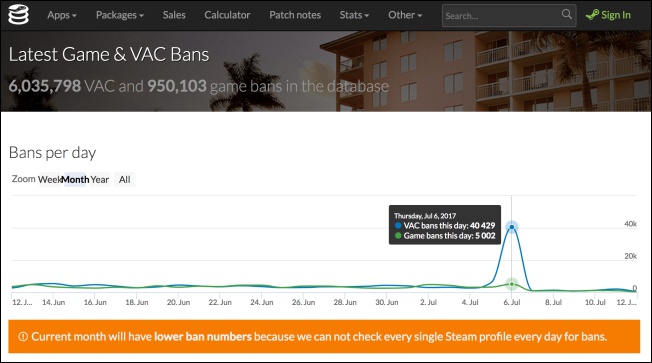Click the search magnifier icon

point(566,14)
